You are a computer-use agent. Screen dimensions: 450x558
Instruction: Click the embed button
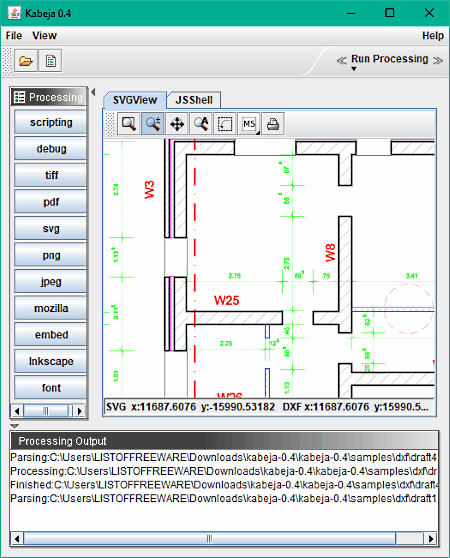(x=51, y=335)
